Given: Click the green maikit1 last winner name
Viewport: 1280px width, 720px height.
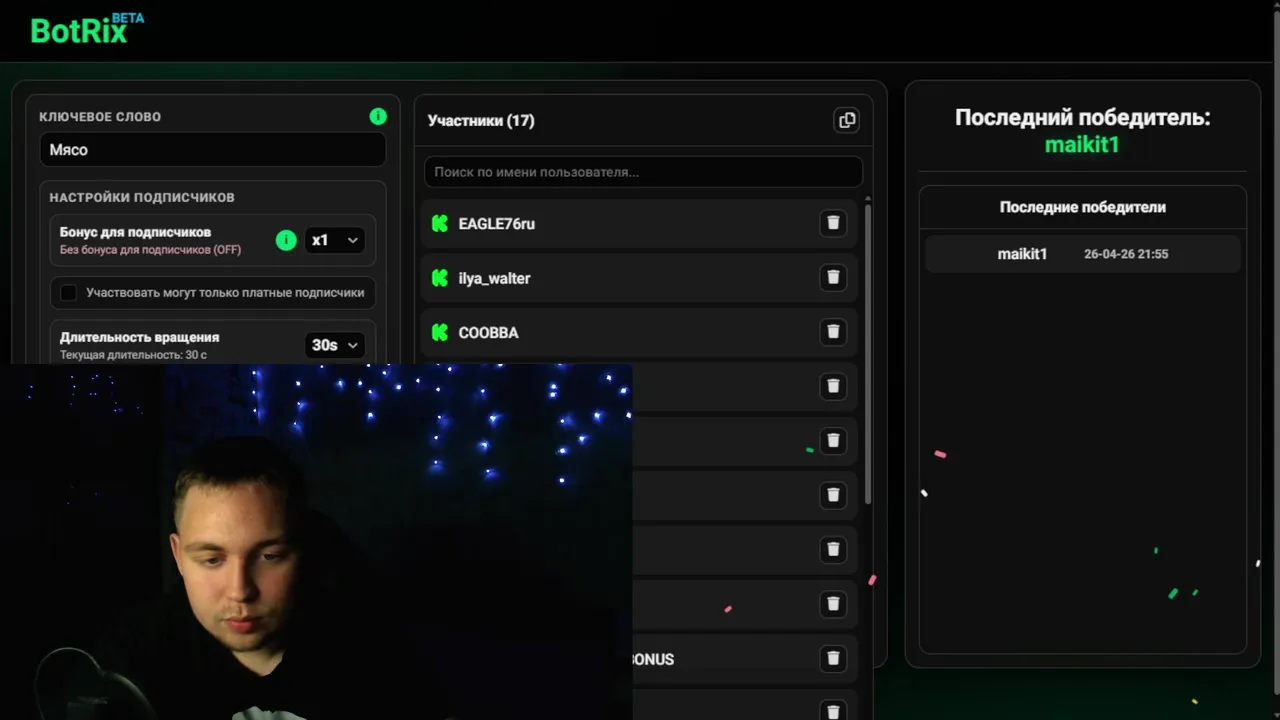Looking at the screenshot, I should point(1082,145).
